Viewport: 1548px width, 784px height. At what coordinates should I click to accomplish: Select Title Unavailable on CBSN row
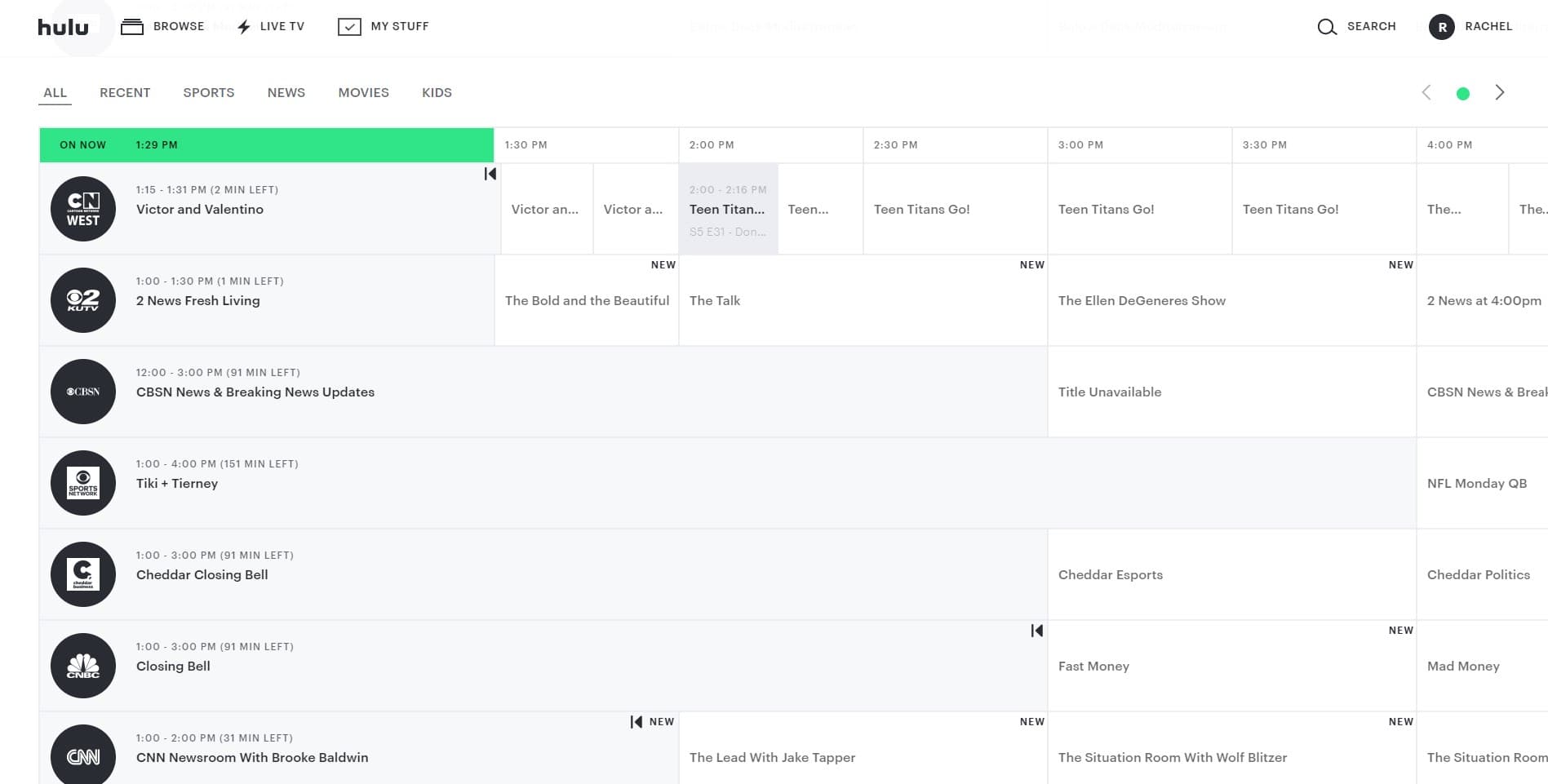(1232, 392)
